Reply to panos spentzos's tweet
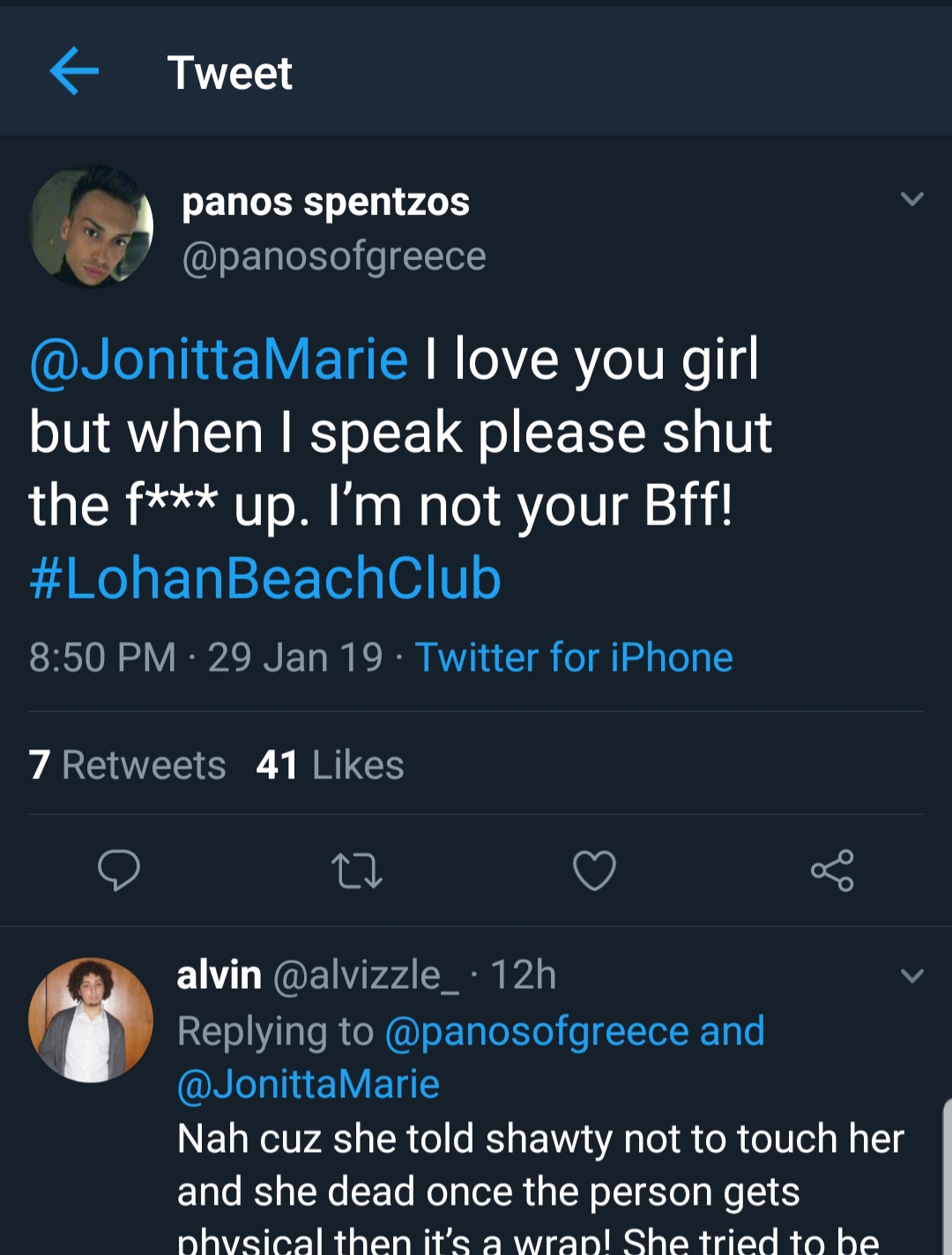This screenshot has height=1255, width=952. (118, 870)
